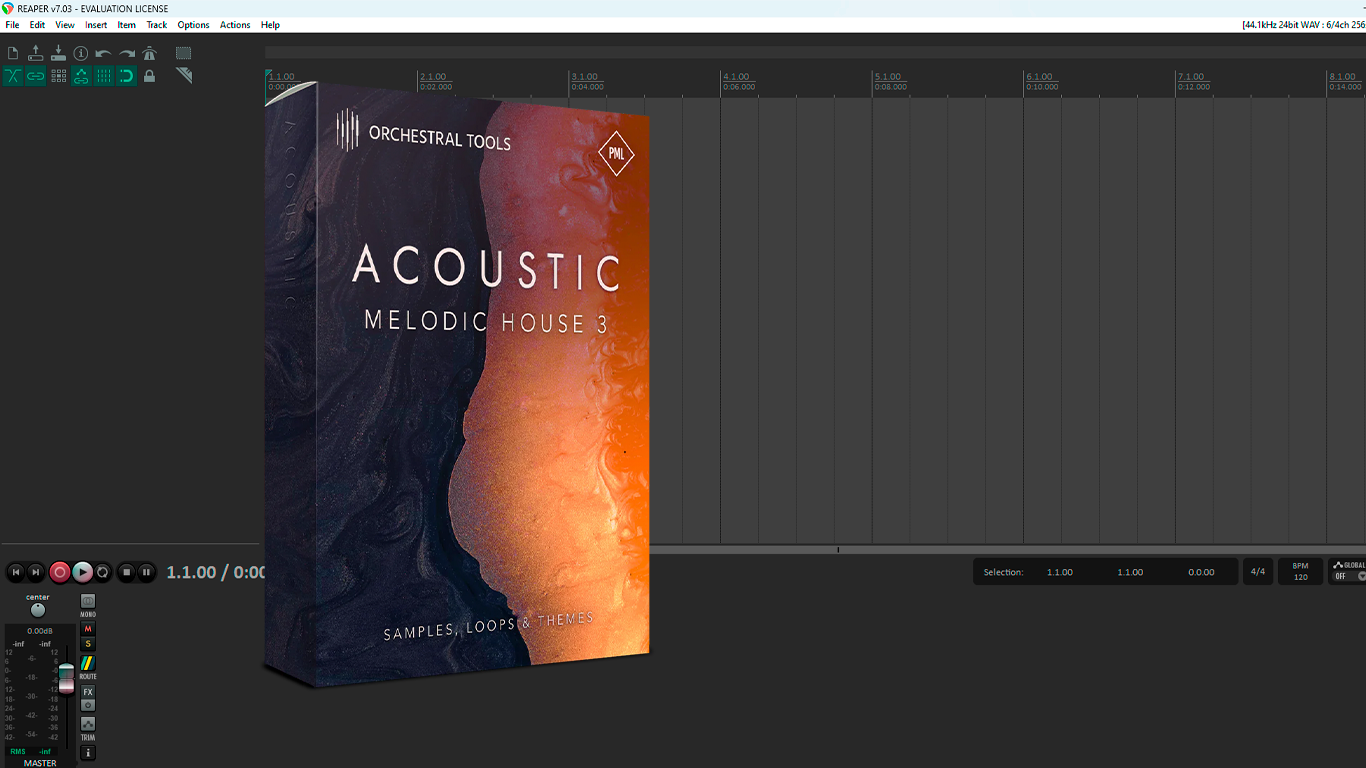Mute the master track with M button
This screenshot has height=768, width=1366.
(88, 629)
